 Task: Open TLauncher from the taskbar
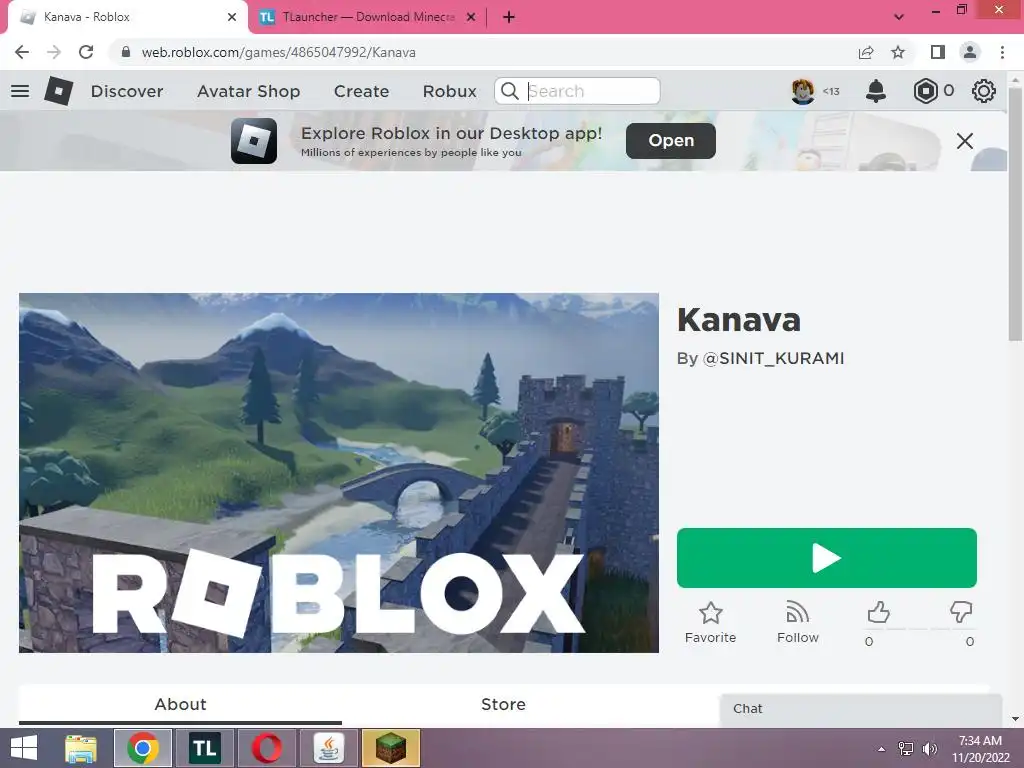point(204,748)
